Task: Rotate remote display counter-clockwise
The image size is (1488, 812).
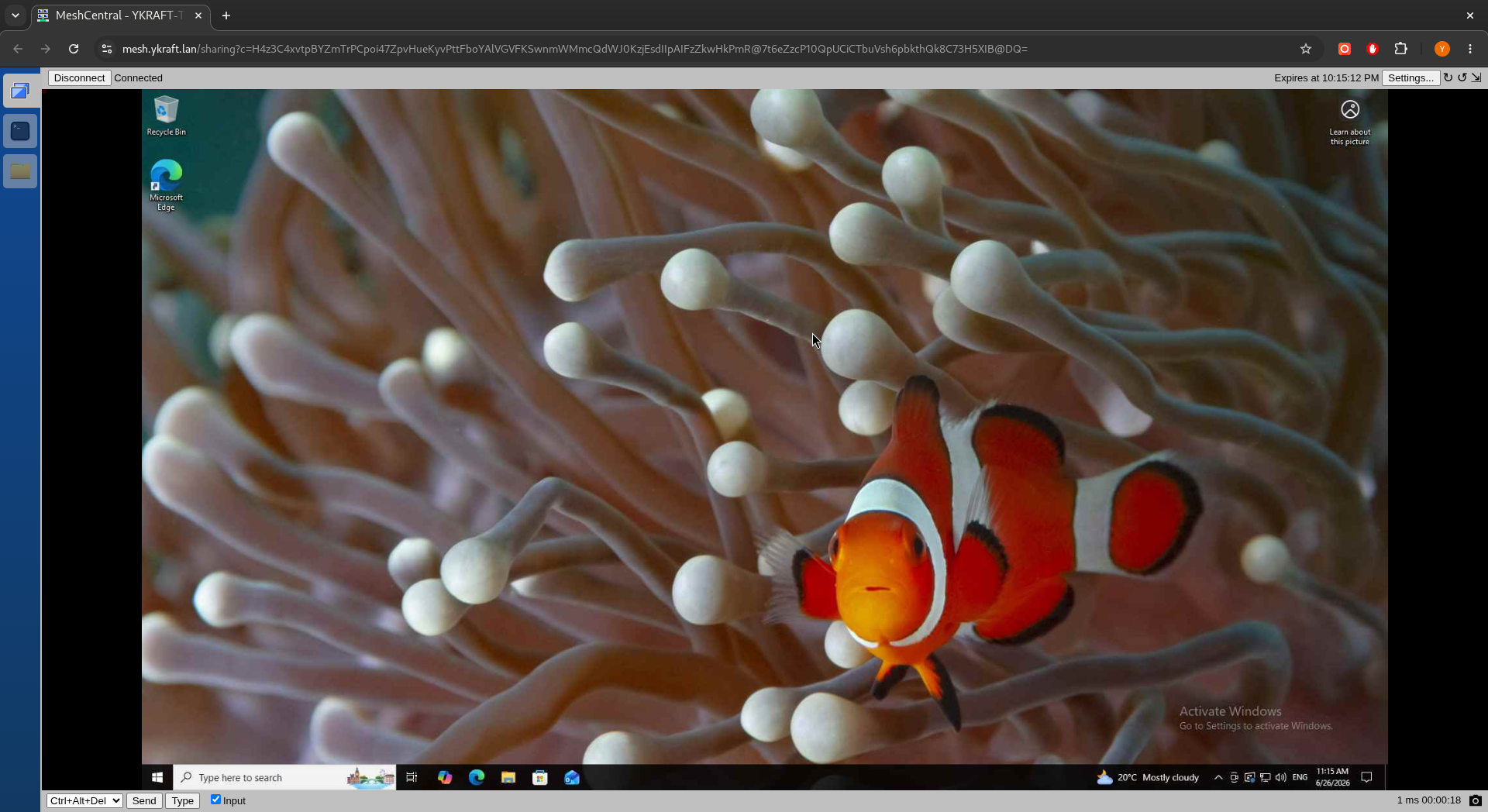Action: click(x=1462, y=77)
